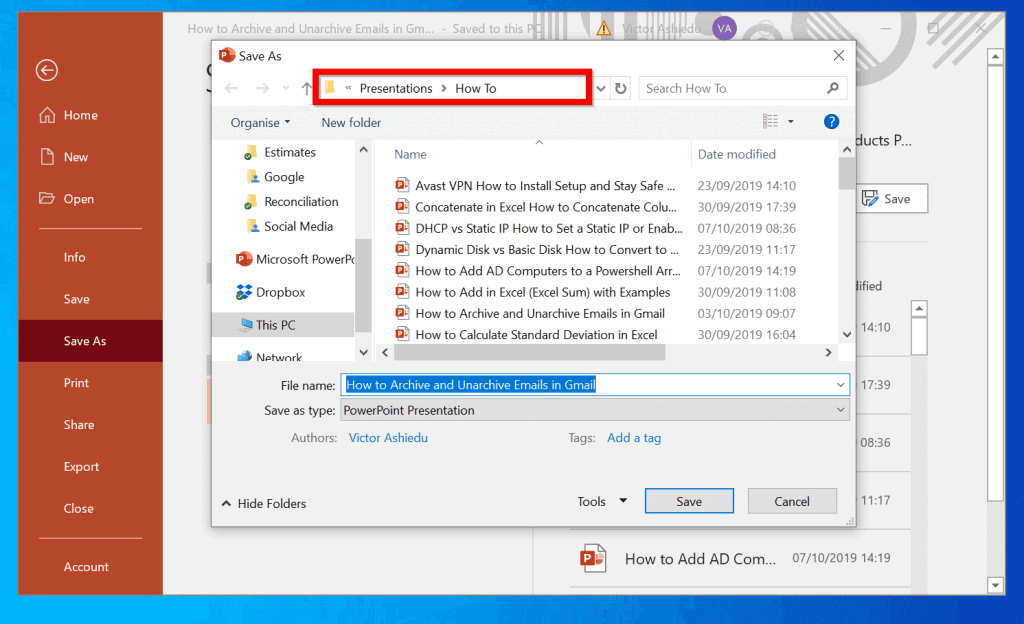Click the file list vertical scrollbar down arrow

point(847,334)
